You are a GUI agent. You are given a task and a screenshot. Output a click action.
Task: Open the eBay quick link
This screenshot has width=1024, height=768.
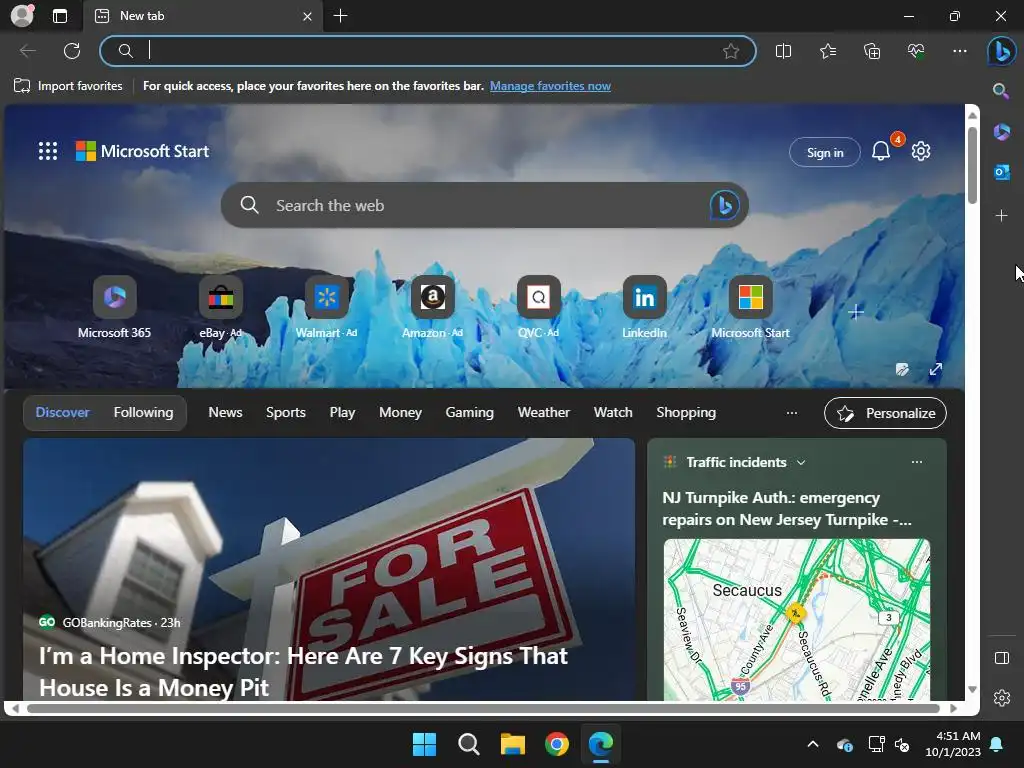221,307
